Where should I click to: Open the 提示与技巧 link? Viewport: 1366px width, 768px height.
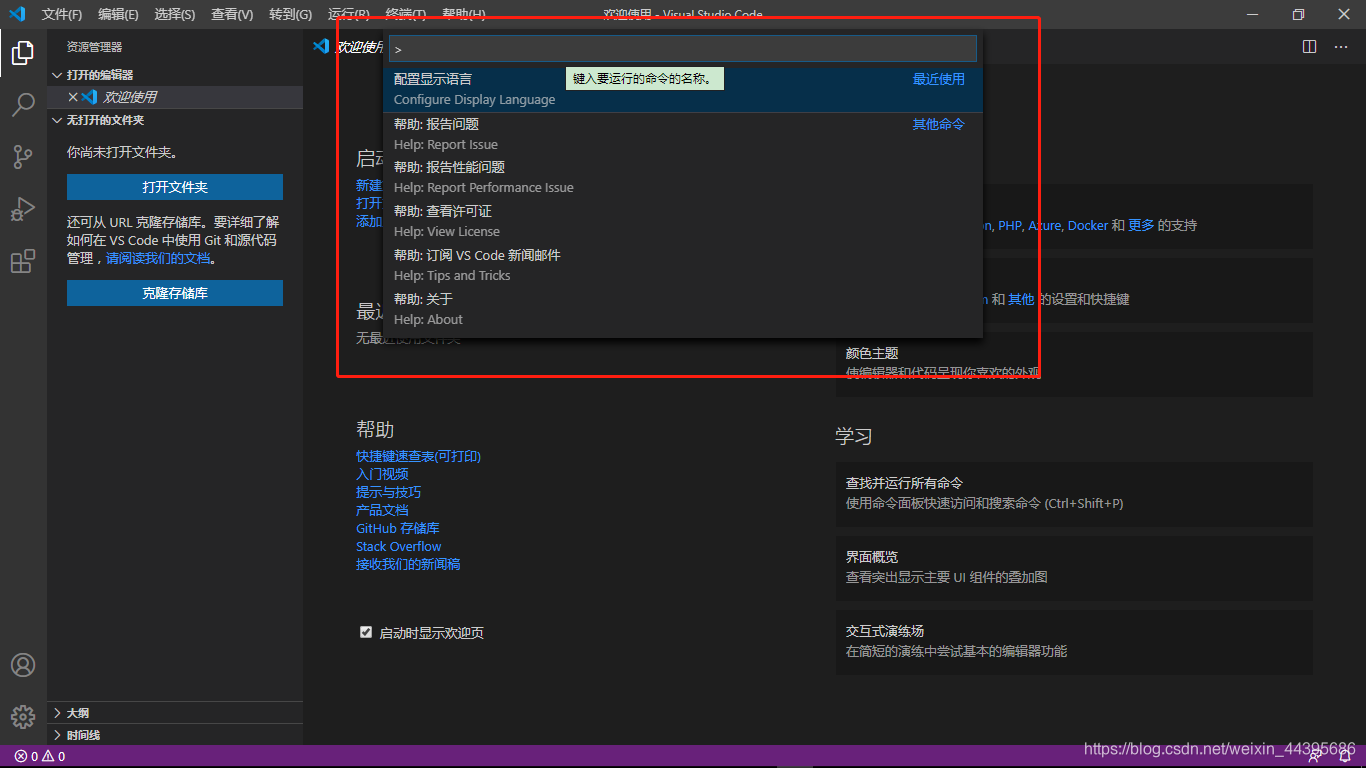pos(388,492)
